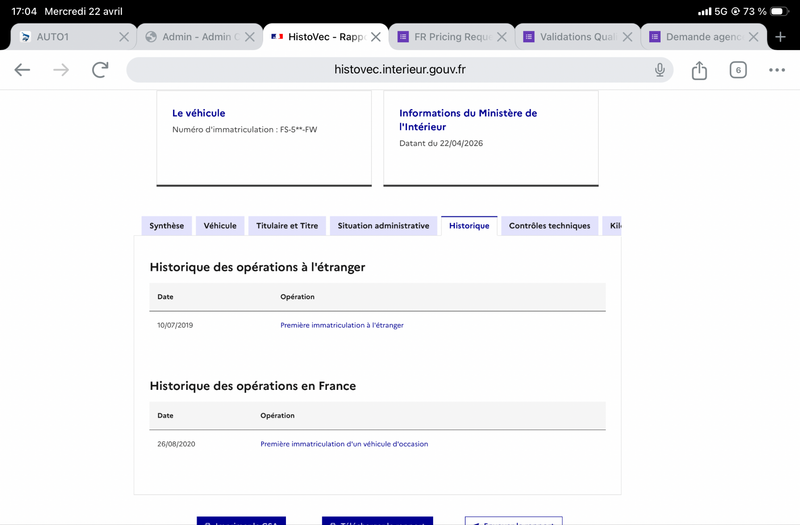Open the tab overview showing 6 tabs

[738, 70]
